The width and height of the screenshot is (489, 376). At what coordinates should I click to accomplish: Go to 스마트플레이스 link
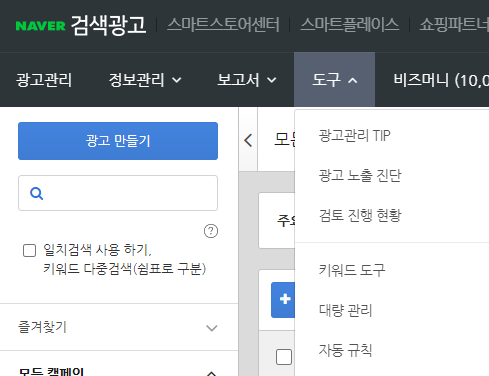349,25
